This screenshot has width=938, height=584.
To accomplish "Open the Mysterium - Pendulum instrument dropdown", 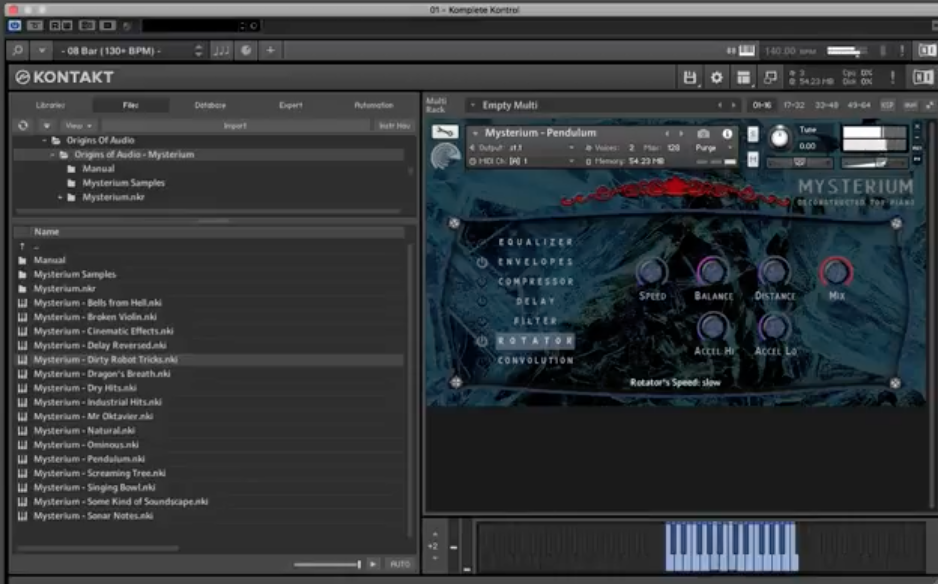I will [x=475, y=133].
